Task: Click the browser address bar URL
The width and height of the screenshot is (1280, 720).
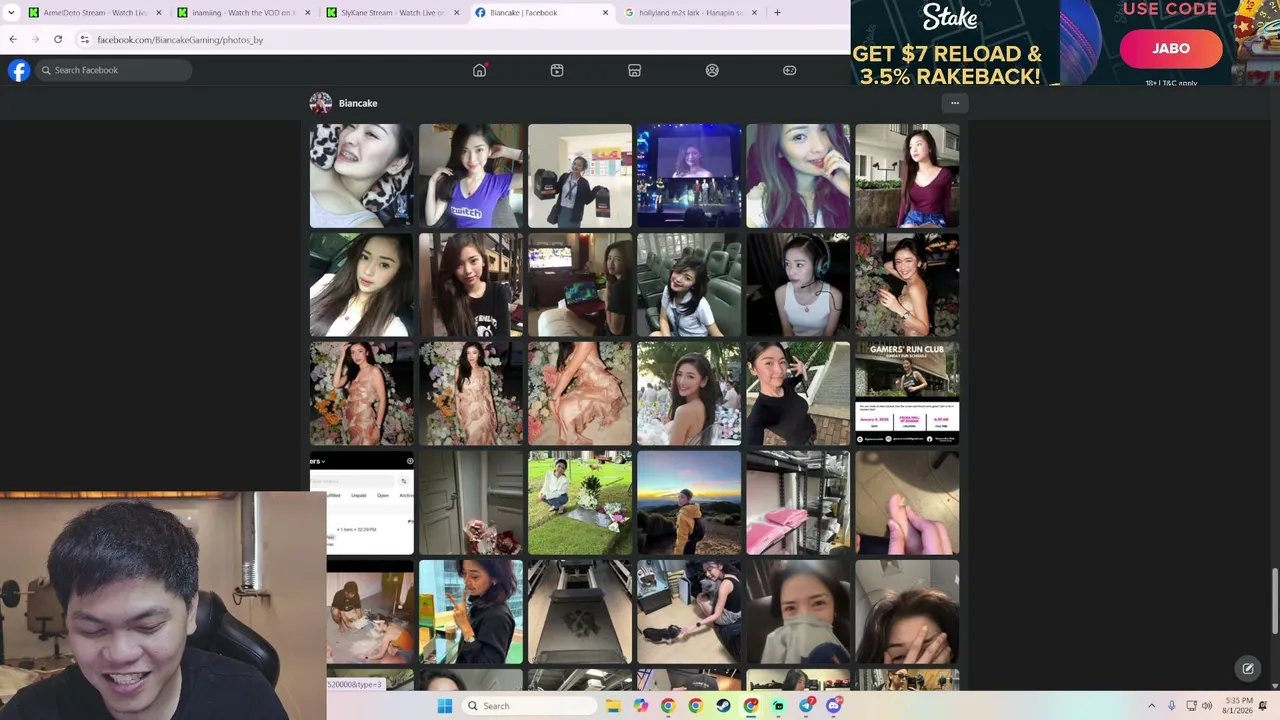Action: (x=180, y=39)
